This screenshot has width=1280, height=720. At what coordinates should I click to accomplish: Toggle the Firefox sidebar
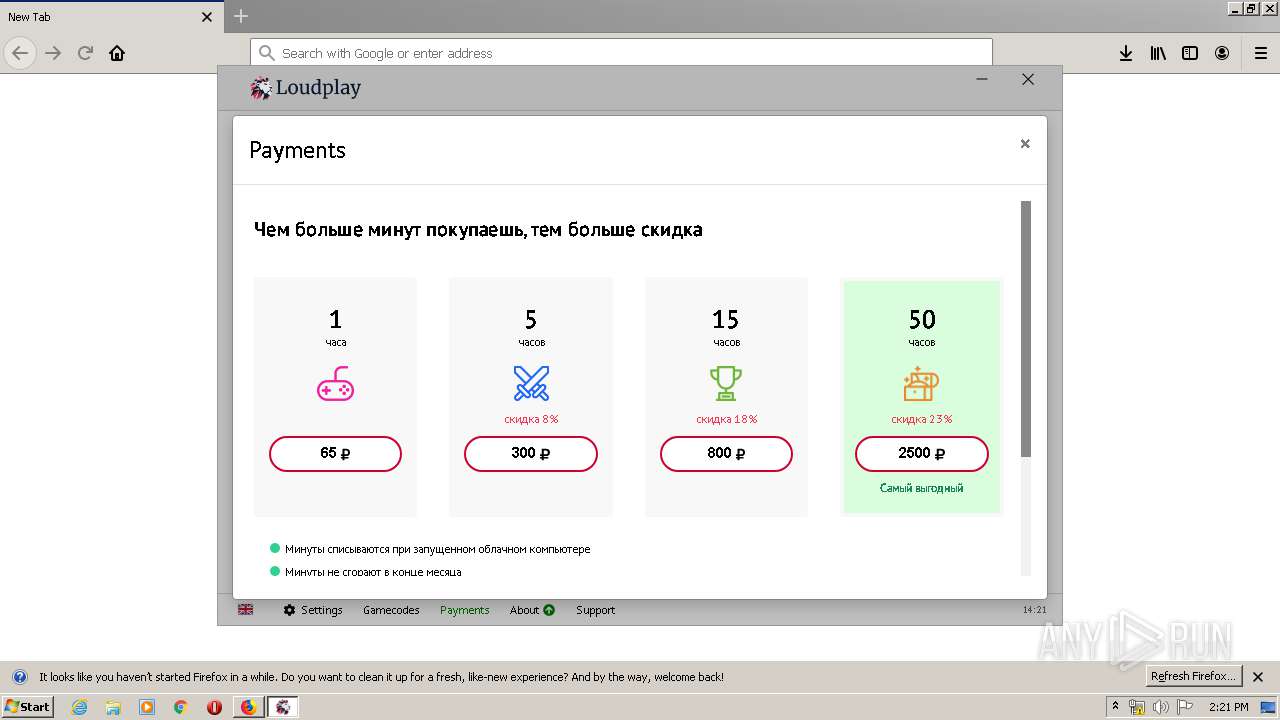point(1190,53)
